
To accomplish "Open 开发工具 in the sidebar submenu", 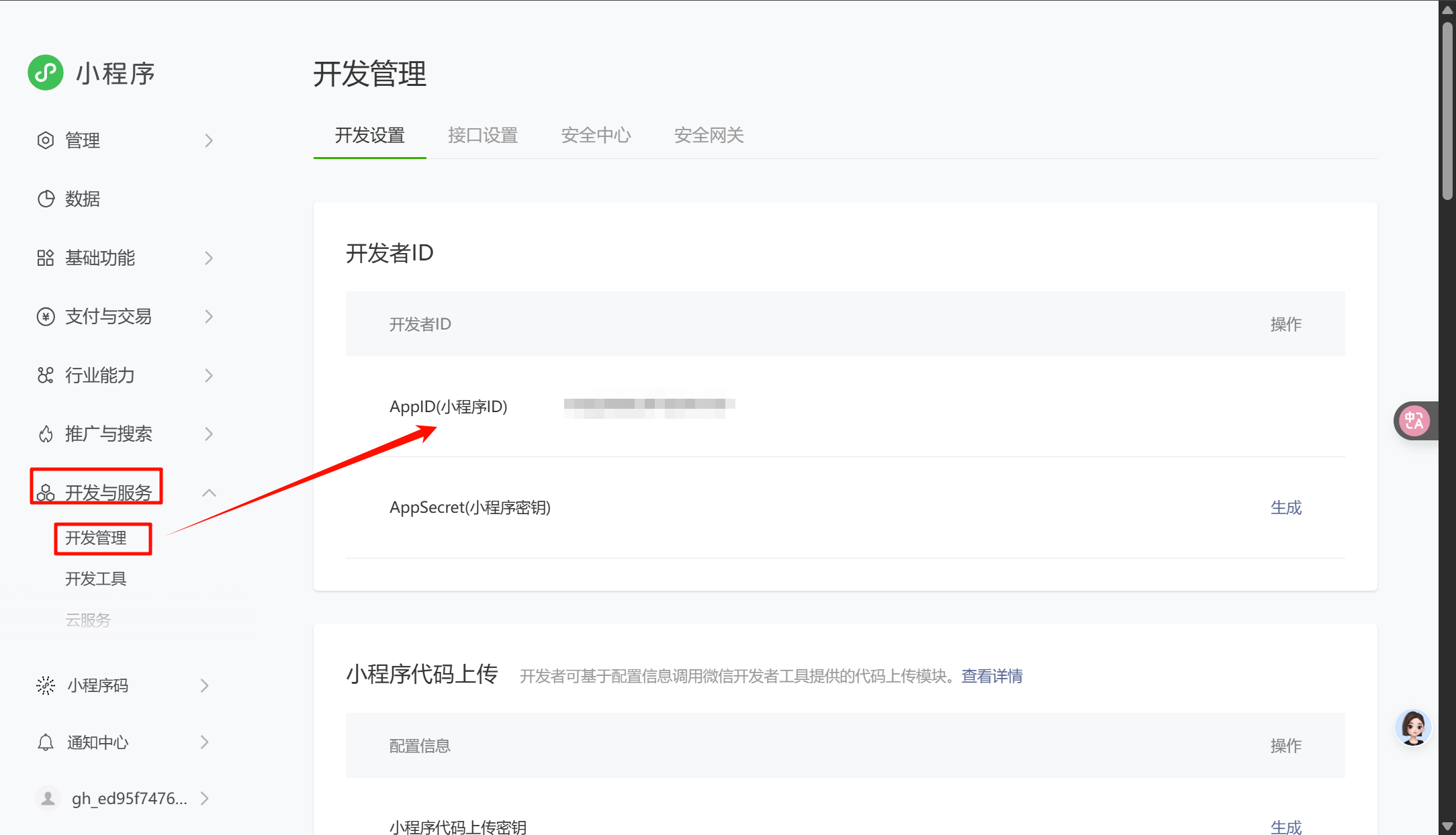I will [x=95, y=579].
